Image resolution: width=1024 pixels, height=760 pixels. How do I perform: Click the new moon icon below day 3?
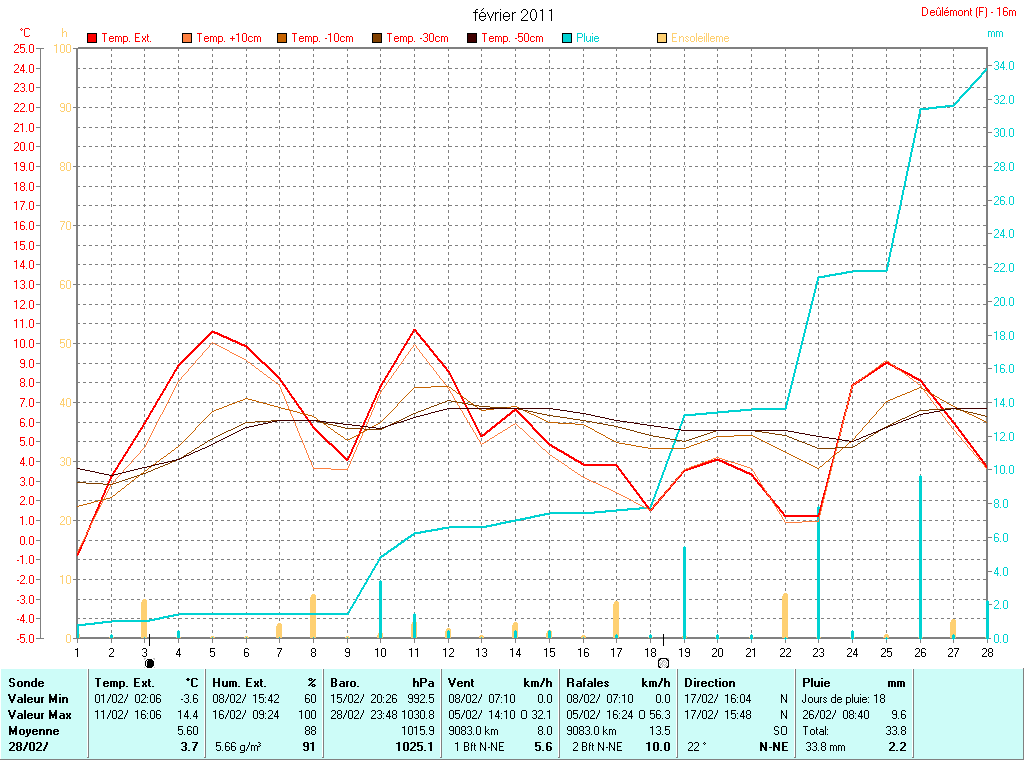pos(149,662)
